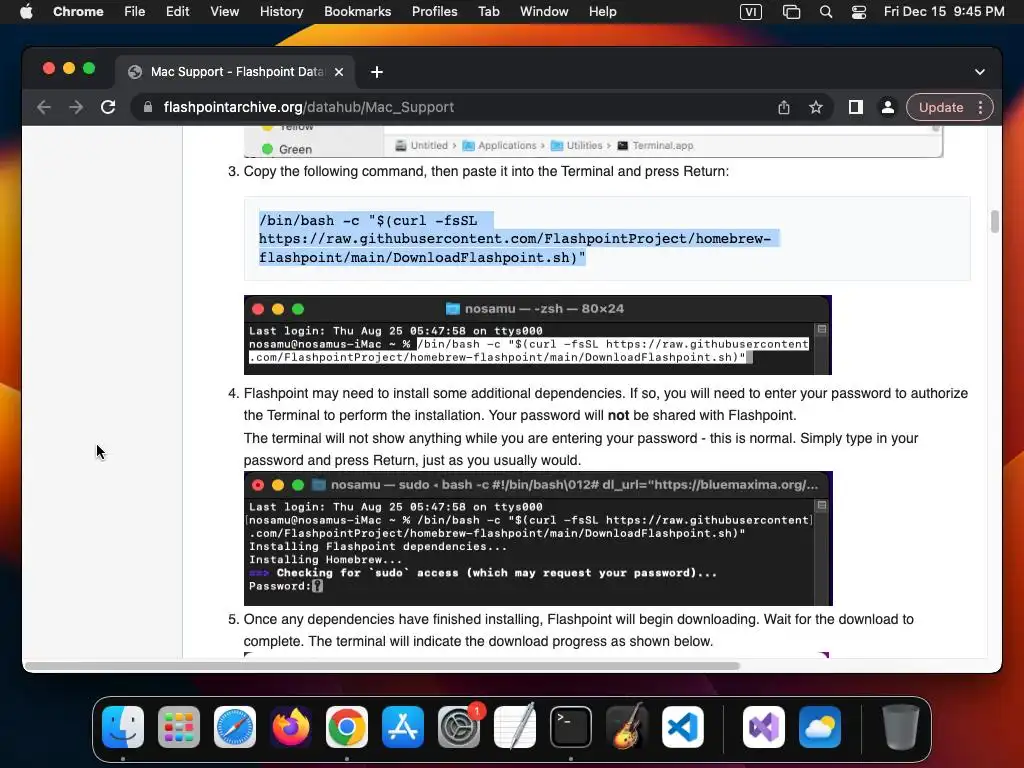1024x768 pixels.
Task: Open Terminal from the Dock
Action: (571, 727)
